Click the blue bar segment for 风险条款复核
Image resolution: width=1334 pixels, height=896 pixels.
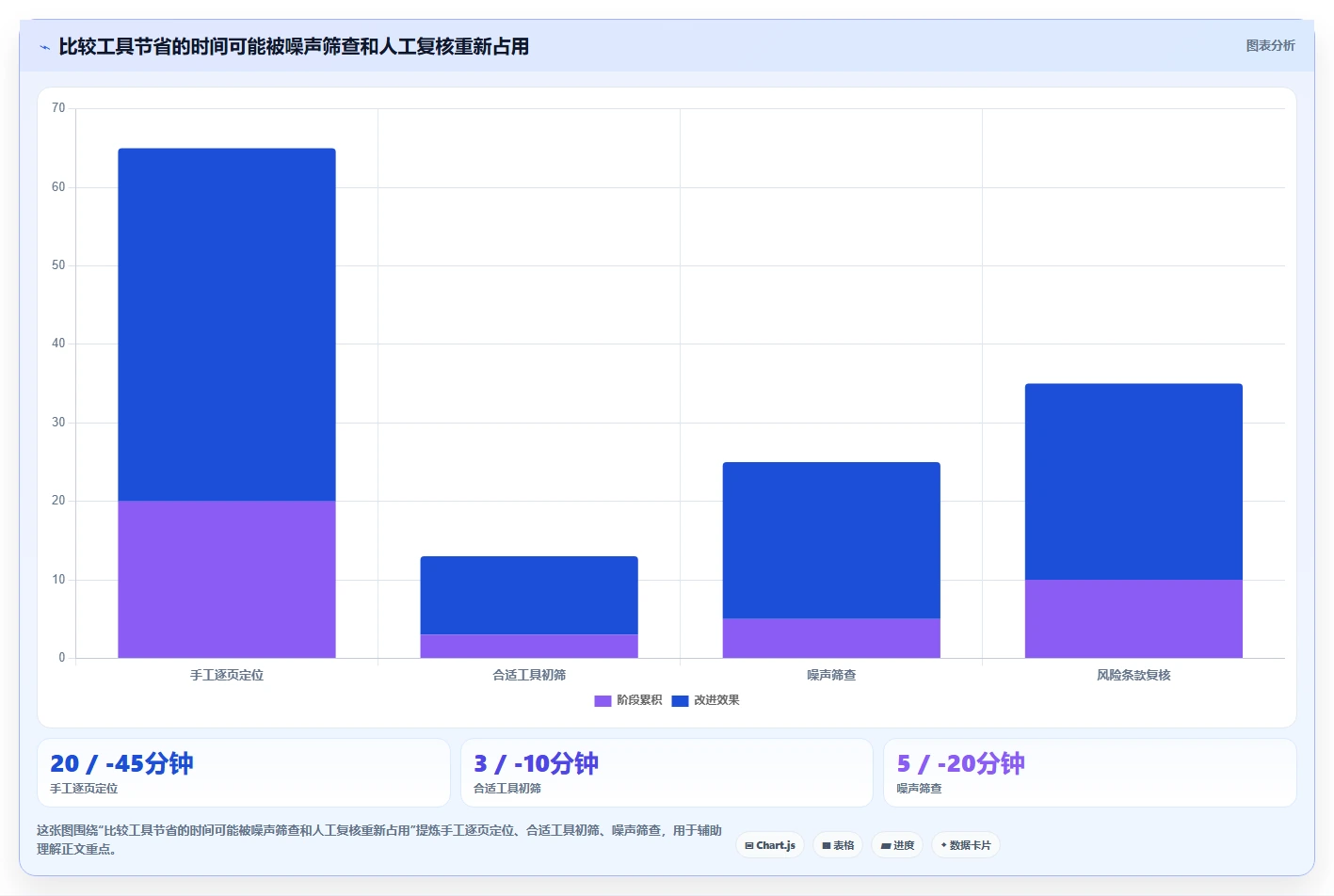[1133, 482]
